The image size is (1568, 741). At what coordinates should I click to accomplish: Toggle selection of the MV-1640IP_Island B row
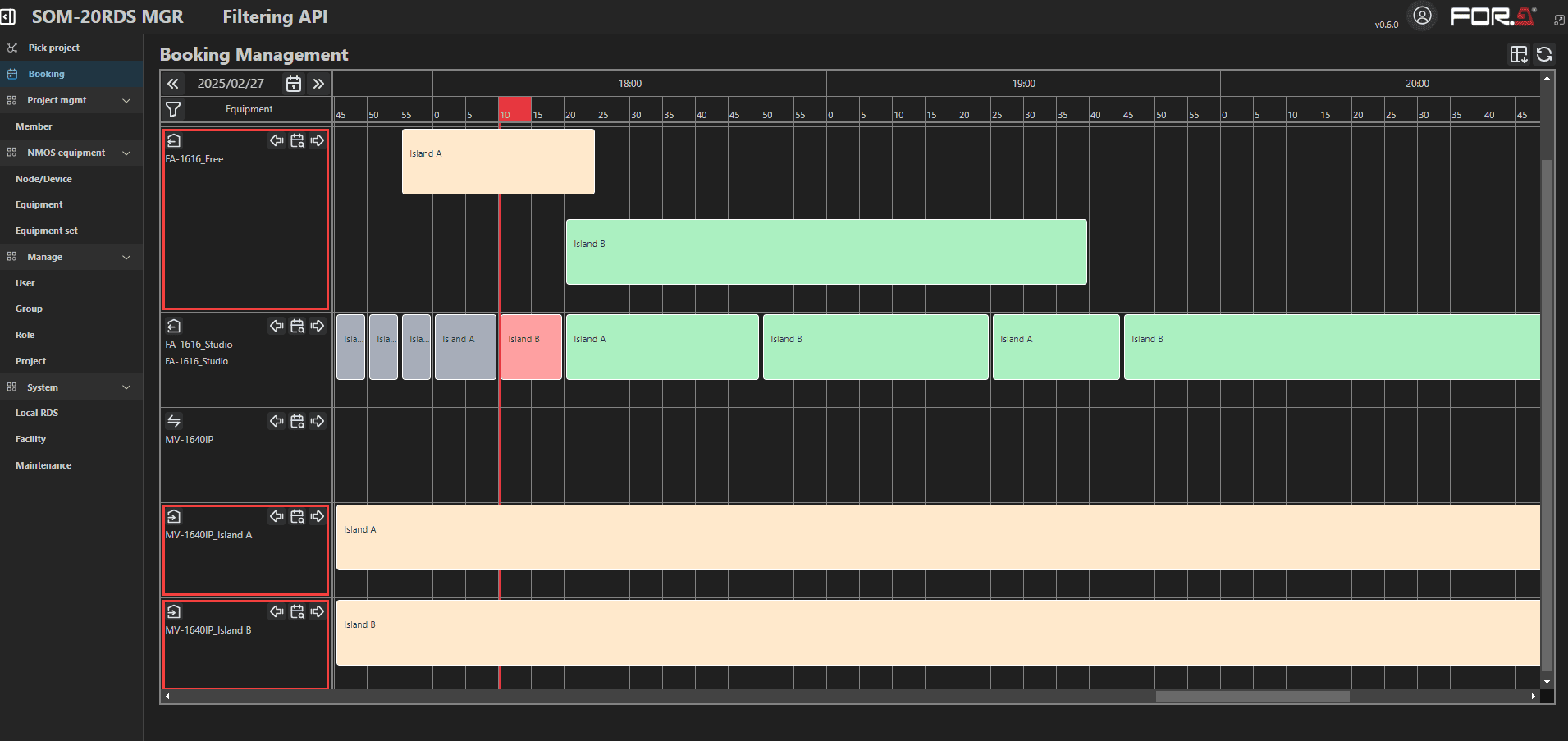(174, 611)
